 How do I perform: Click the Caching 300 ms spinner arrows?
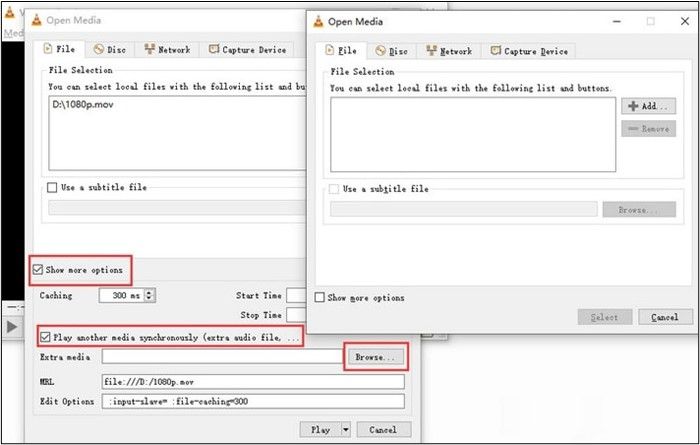point(150,295)
